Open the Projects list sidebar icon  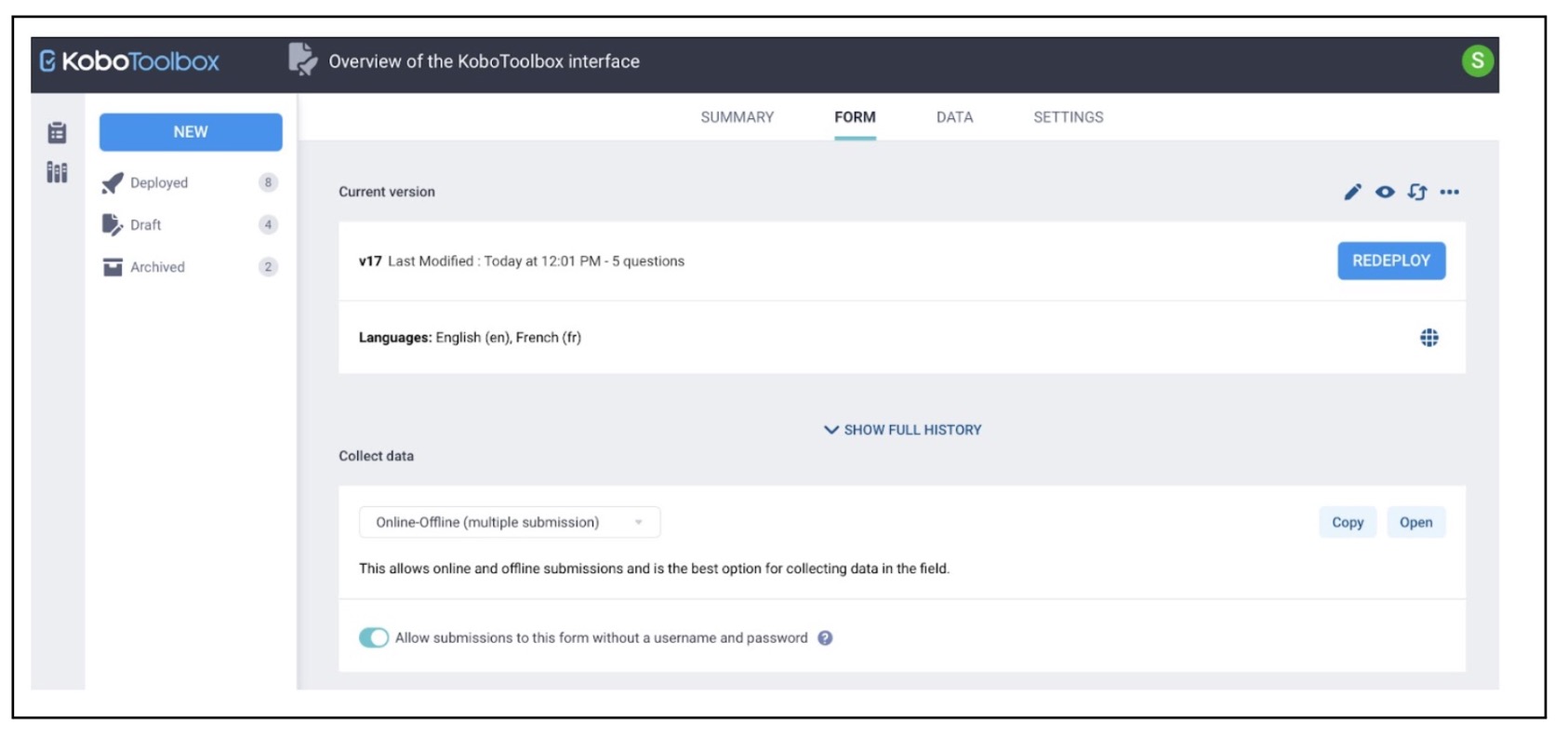57,133
